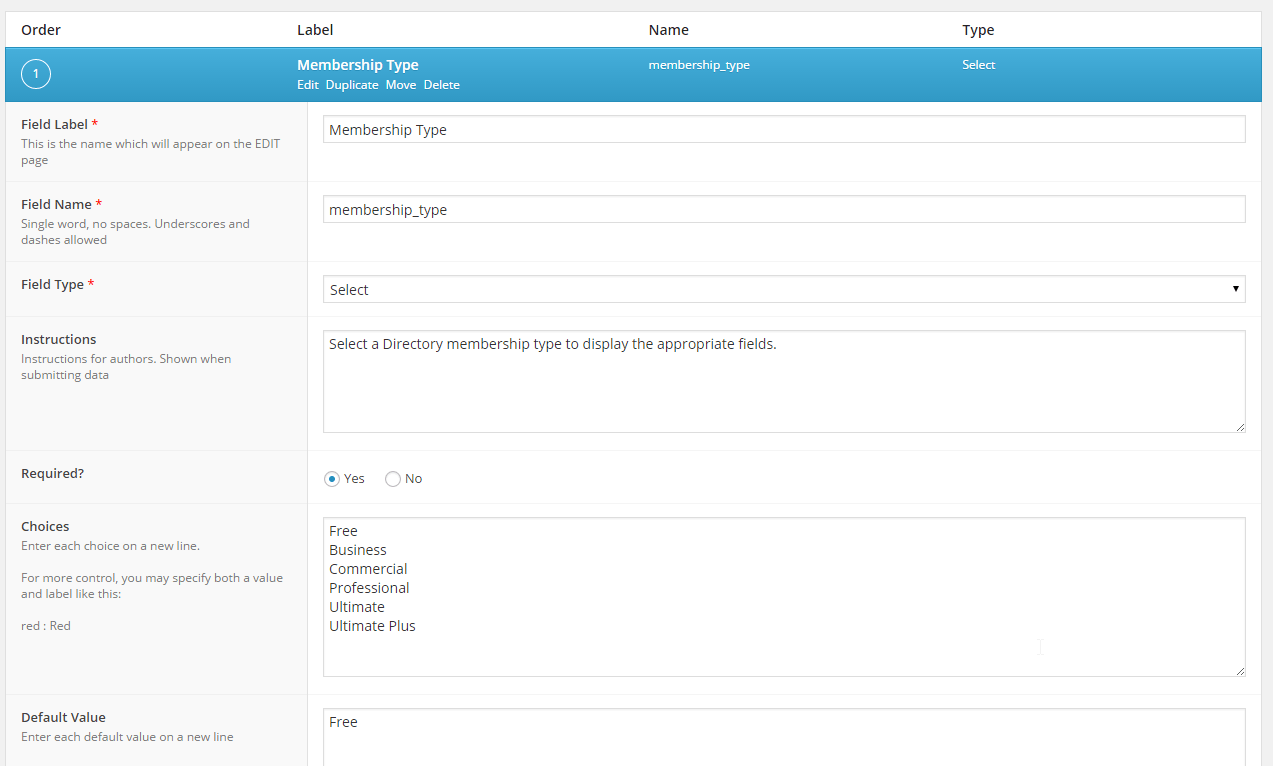This screenshot has height=766, width=1273.
Task: Choose No for the Required option
Action: [392, 478]
